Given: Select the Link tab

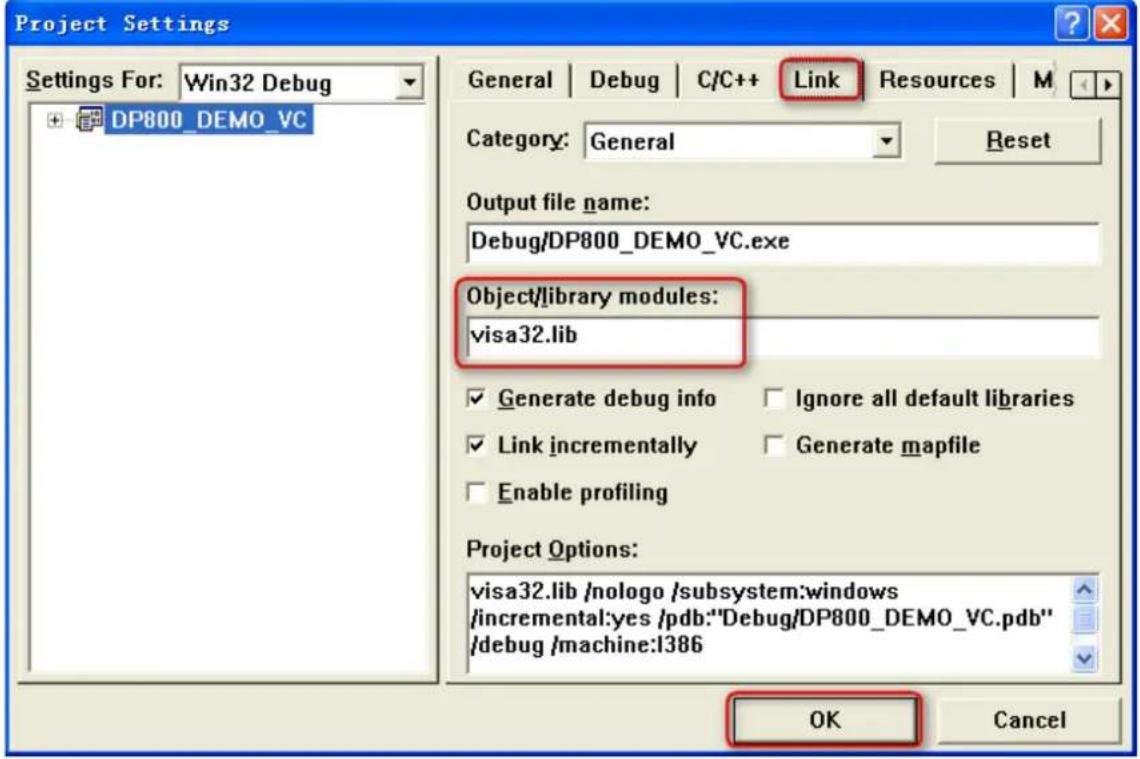Looking at the screenshot, I should pos(817,80).
